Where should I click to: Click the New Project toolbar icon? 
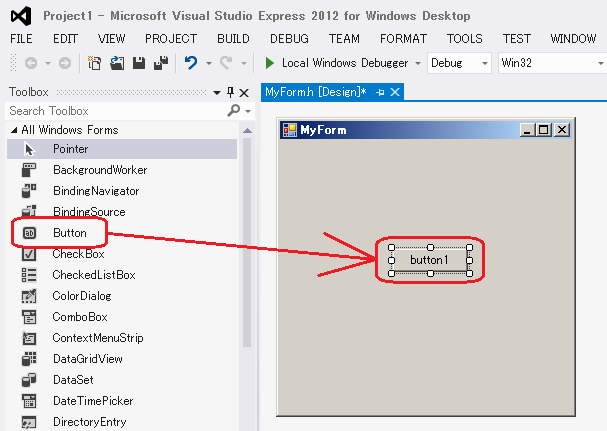(x=95, y=63)
